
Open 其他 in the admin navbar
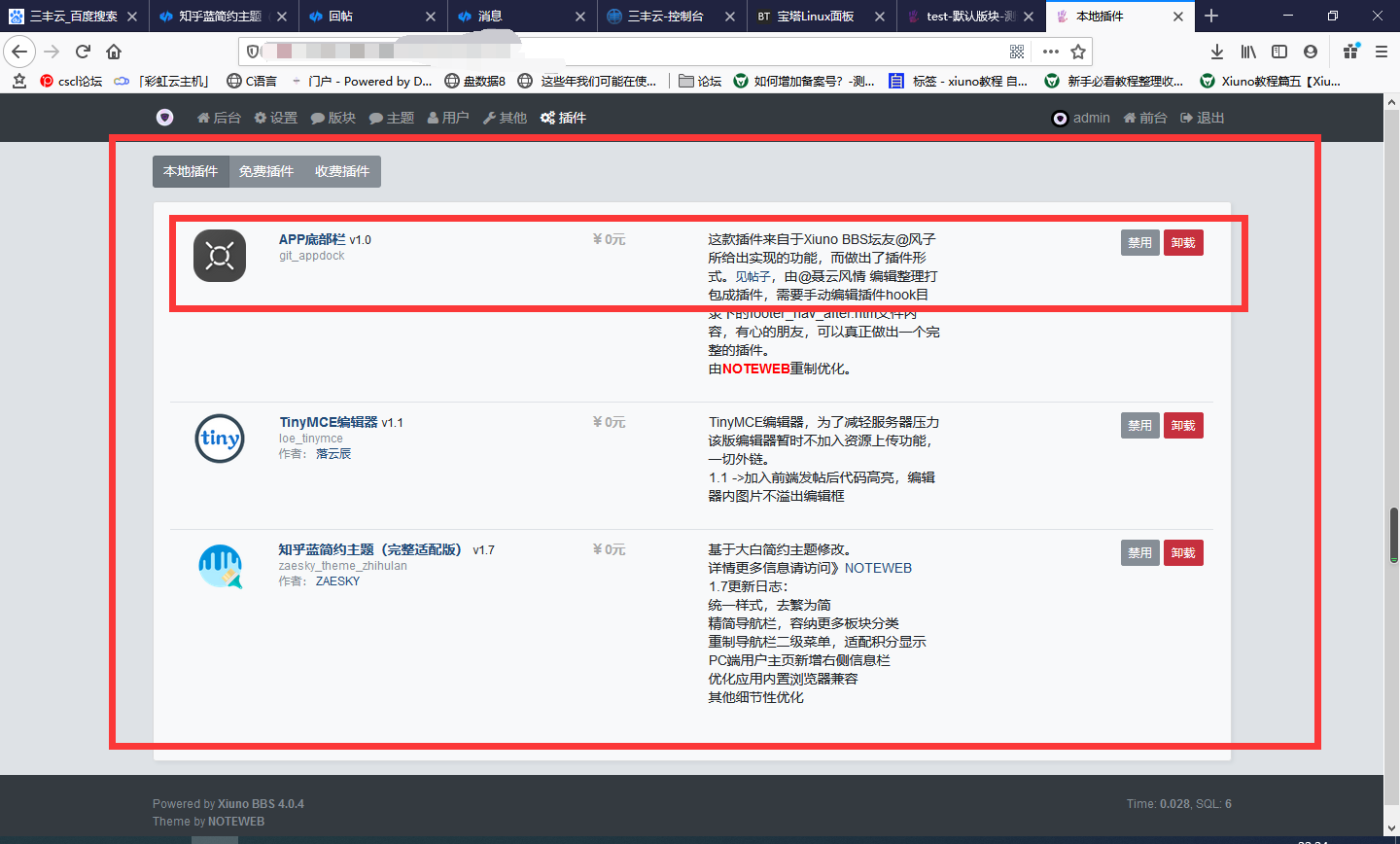(506, 118)
